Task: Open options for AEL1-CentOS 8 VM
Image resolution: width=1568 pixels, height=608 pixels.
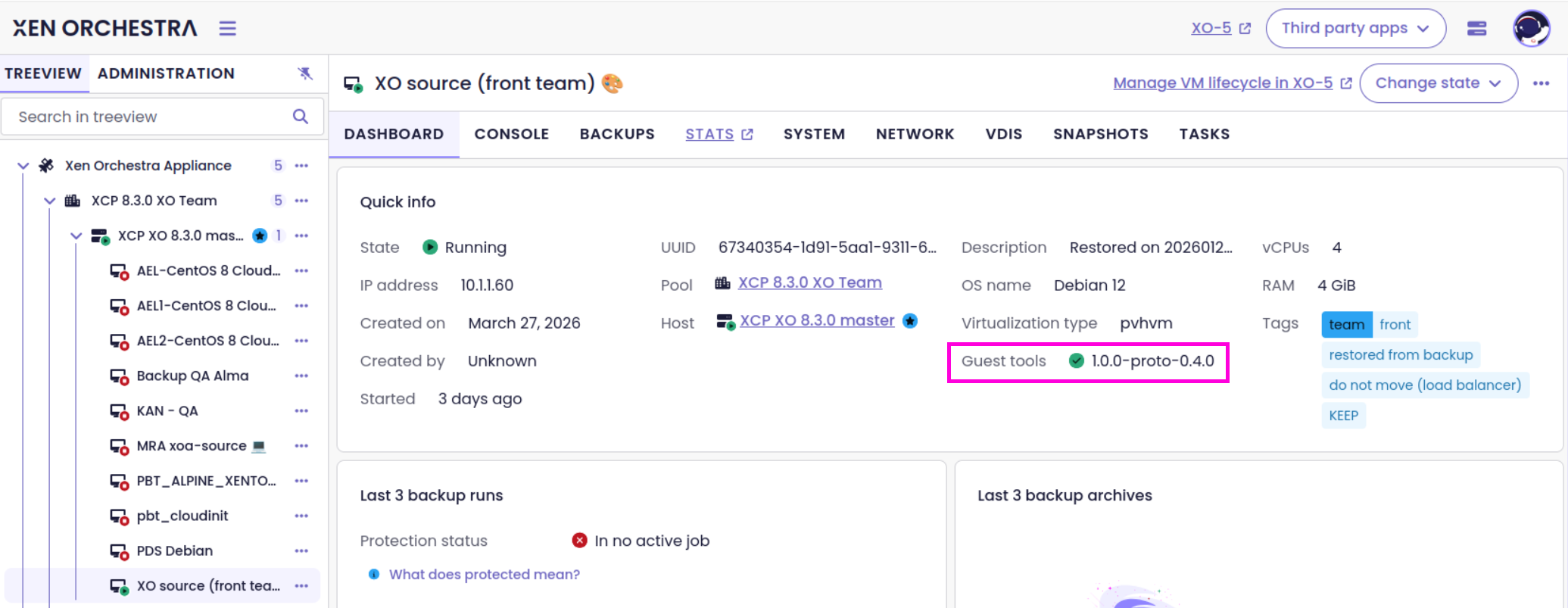Action: tap(301, 306)
